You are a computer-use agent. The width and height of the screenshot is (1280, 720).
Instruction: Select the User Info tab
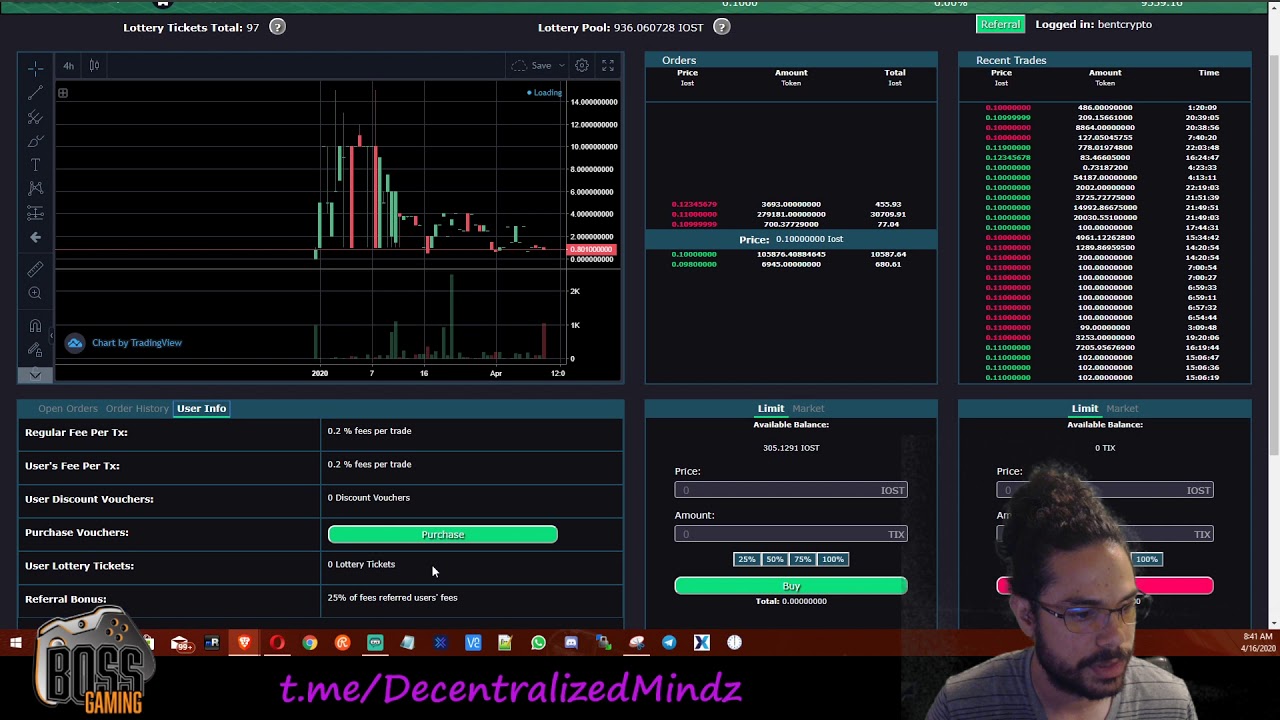tap(201, 408)
